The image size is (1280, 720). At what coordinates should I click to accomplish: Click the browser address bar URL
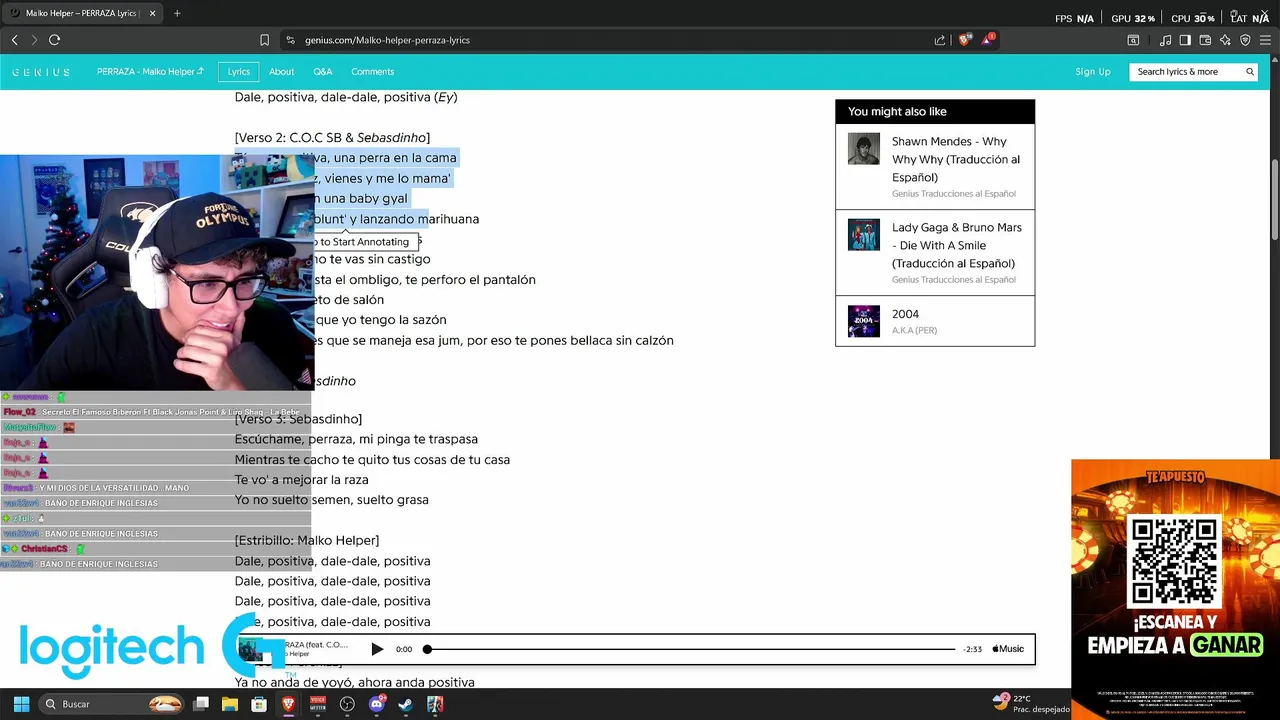pos(387,40)
